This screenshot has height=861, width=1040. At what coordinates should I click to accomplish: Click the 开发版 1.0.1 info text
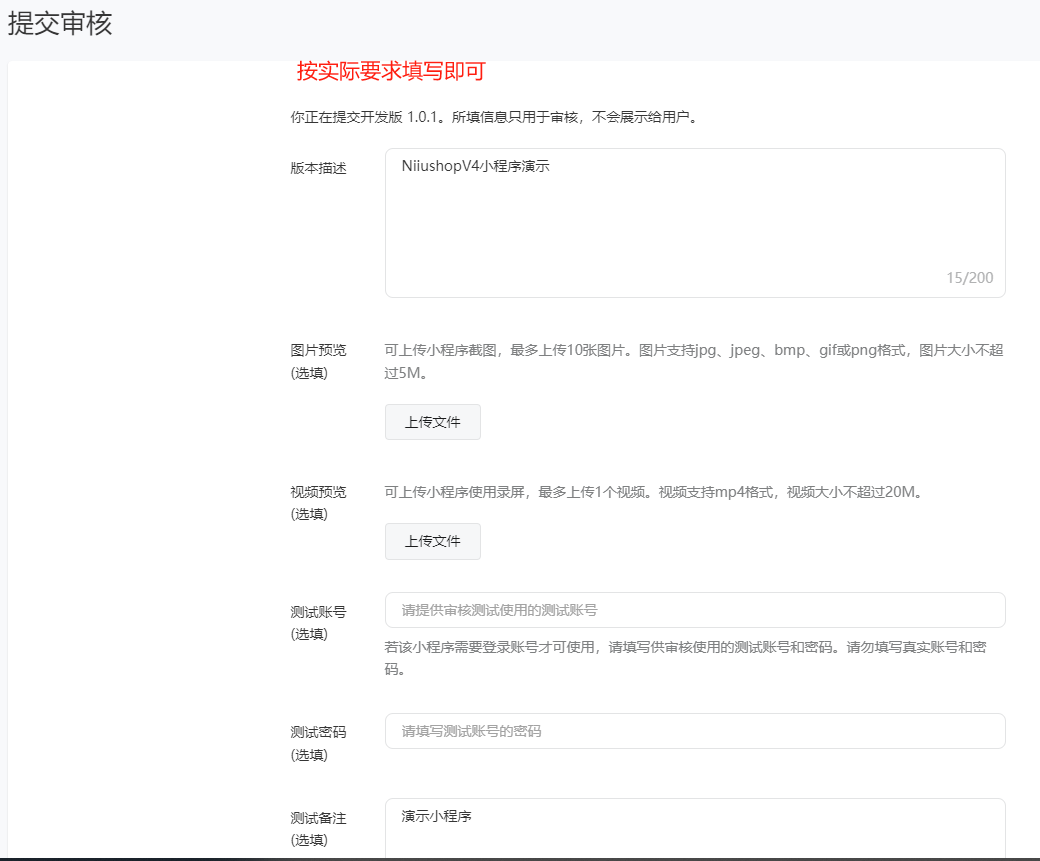[493, 117]
